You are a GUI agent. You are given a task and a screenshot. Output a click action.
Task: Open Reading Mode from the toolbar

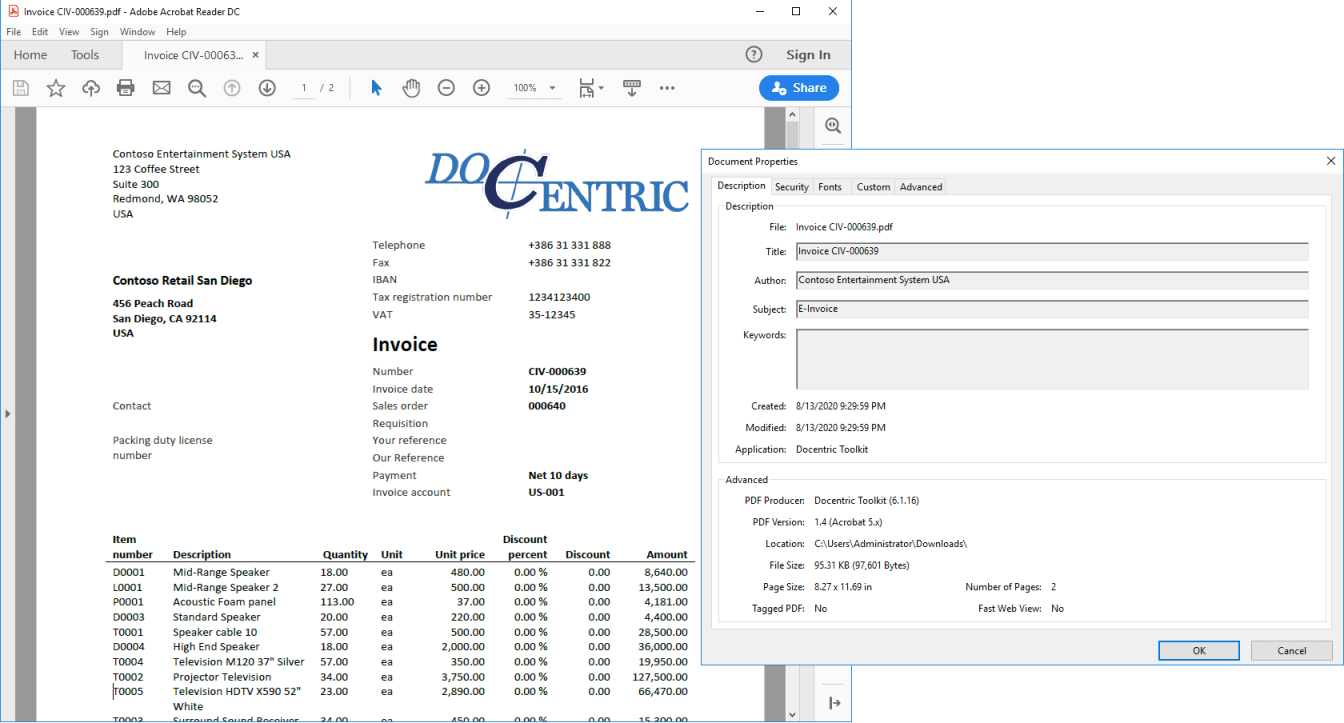(x=632, y=88)
